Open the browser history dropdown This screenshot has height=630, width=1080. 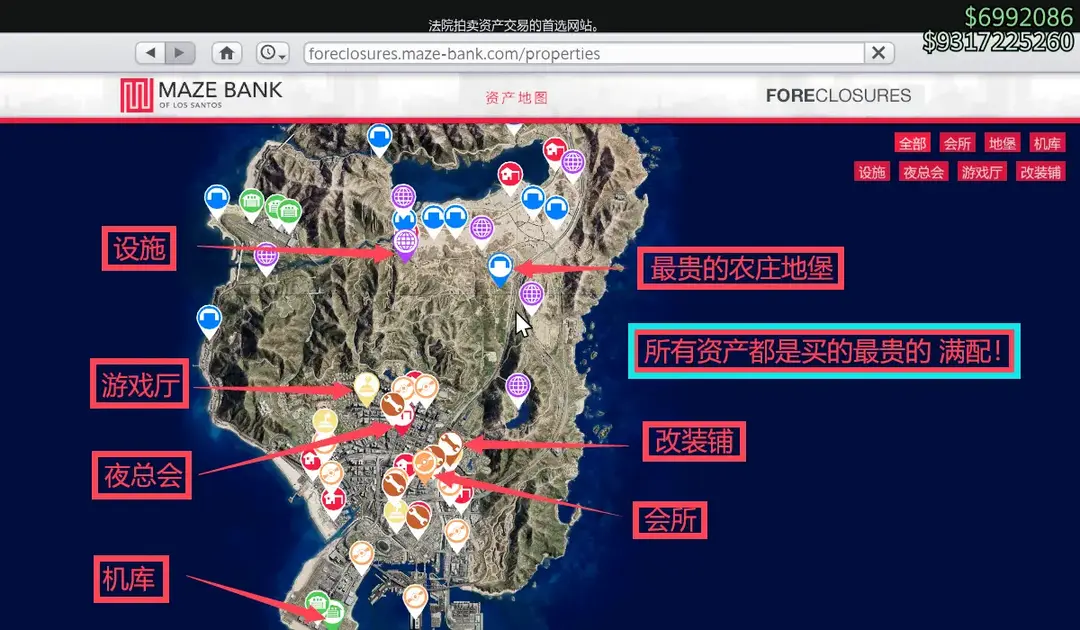(272, 53)
